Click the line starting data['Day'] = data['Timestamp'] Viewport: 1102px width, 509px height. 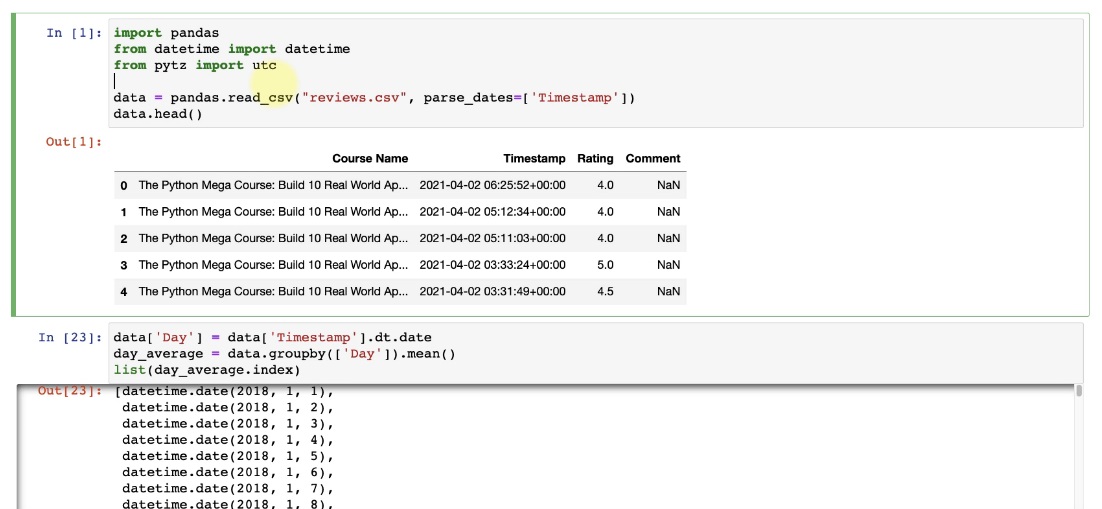273,337
